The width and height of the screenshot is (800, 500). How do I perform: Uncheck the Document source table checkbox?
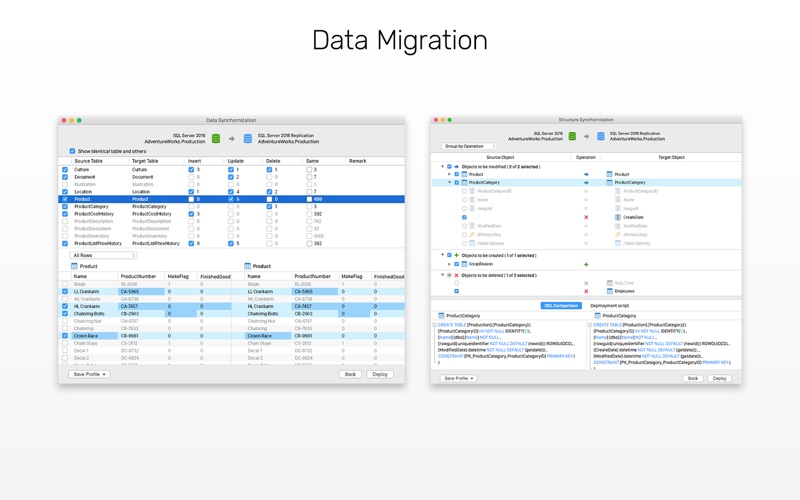coord(65,177)
